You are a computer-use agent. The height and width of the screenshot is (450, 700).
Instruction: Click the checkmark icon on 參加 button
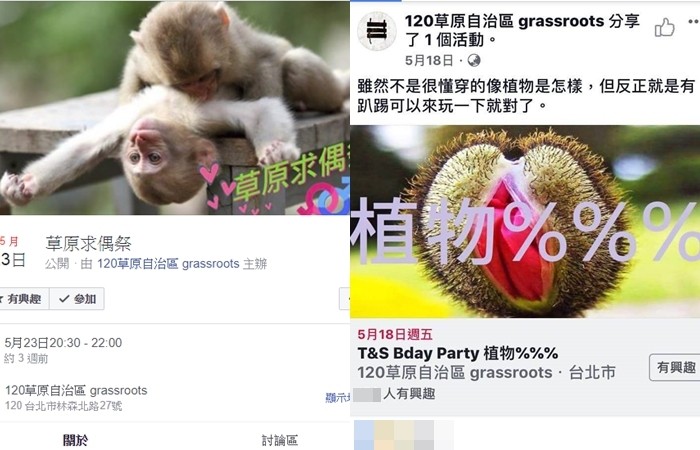(x=64, y=299)
